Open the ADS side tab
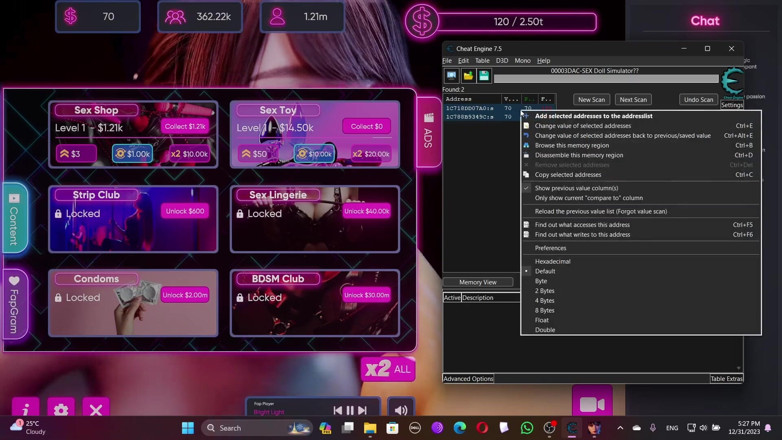782x440 pixels. click(428, 132)
